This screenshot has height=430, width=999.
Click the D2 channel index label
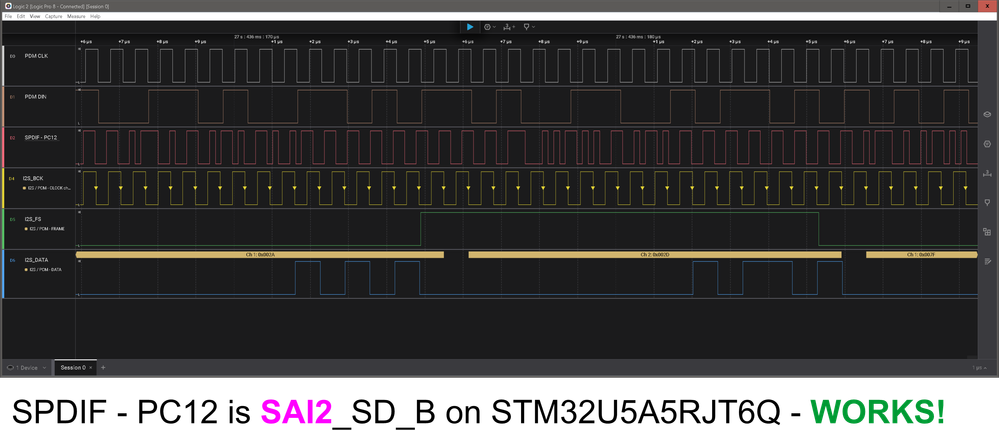(12, 138)
